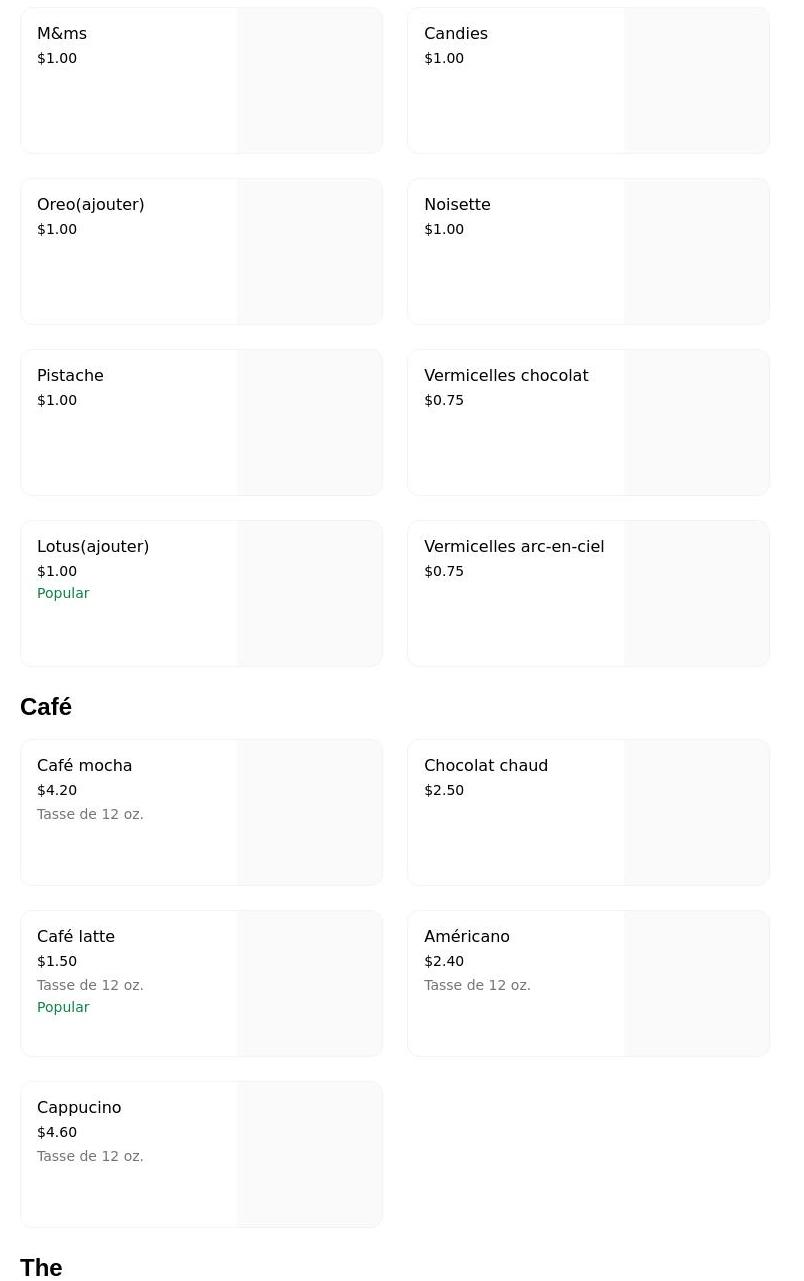Screen dimensions: 804x1281
Task: Click the Chocolat chaud image thumbnail
Action: point(697,812)
